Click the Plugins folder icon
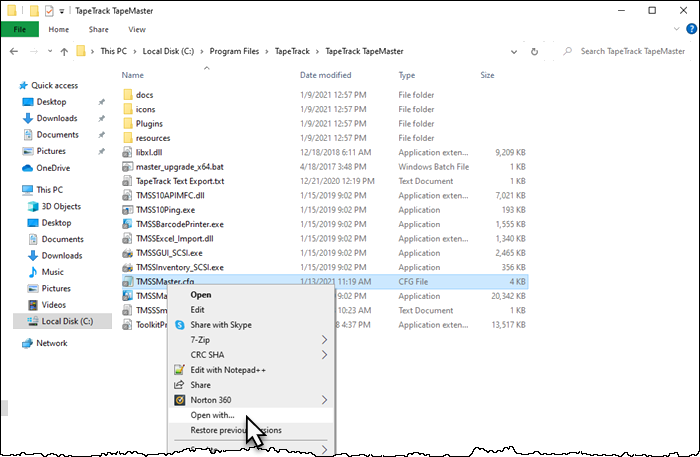The width and height of the screenshot is (700, 457). pyautogui.click(x=128, y=123)
